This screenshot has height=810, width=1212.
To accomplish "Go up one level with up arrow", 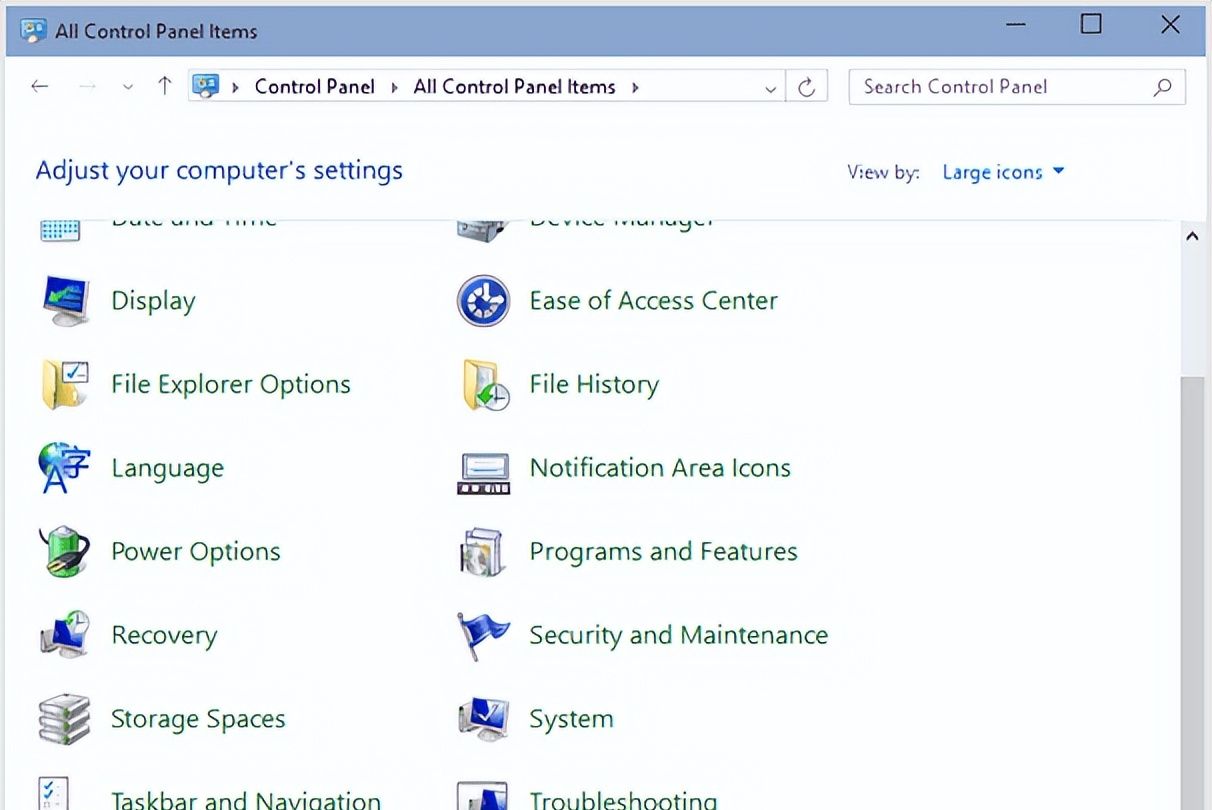I will coord(165,86).
